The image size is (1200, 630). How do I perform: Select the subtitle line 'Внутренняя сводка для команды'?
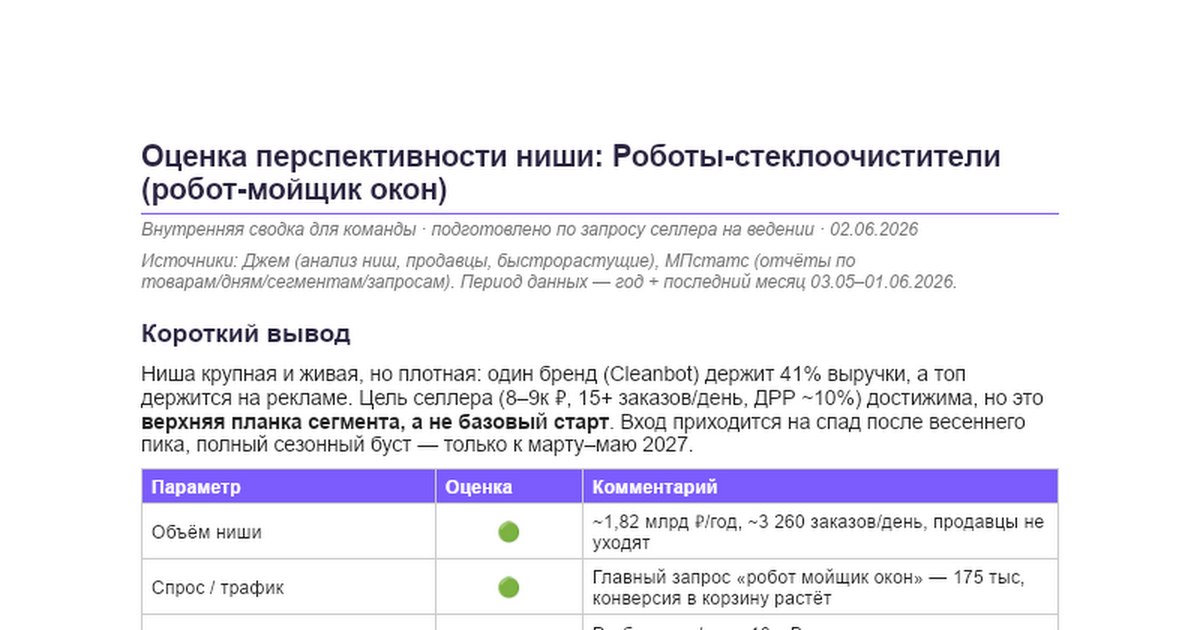[278, 229]
